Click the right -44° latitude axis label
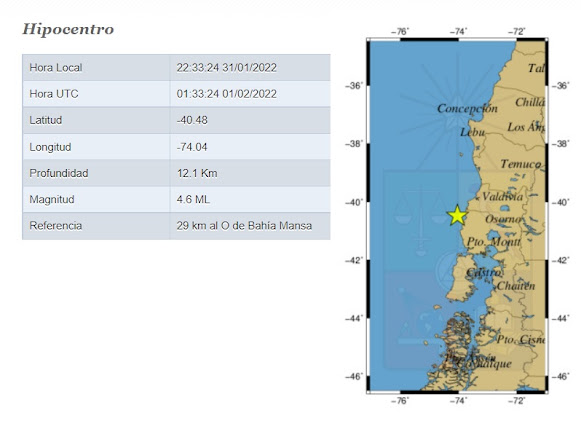Viewport: 581px width, 437px height. coord(561,318)
